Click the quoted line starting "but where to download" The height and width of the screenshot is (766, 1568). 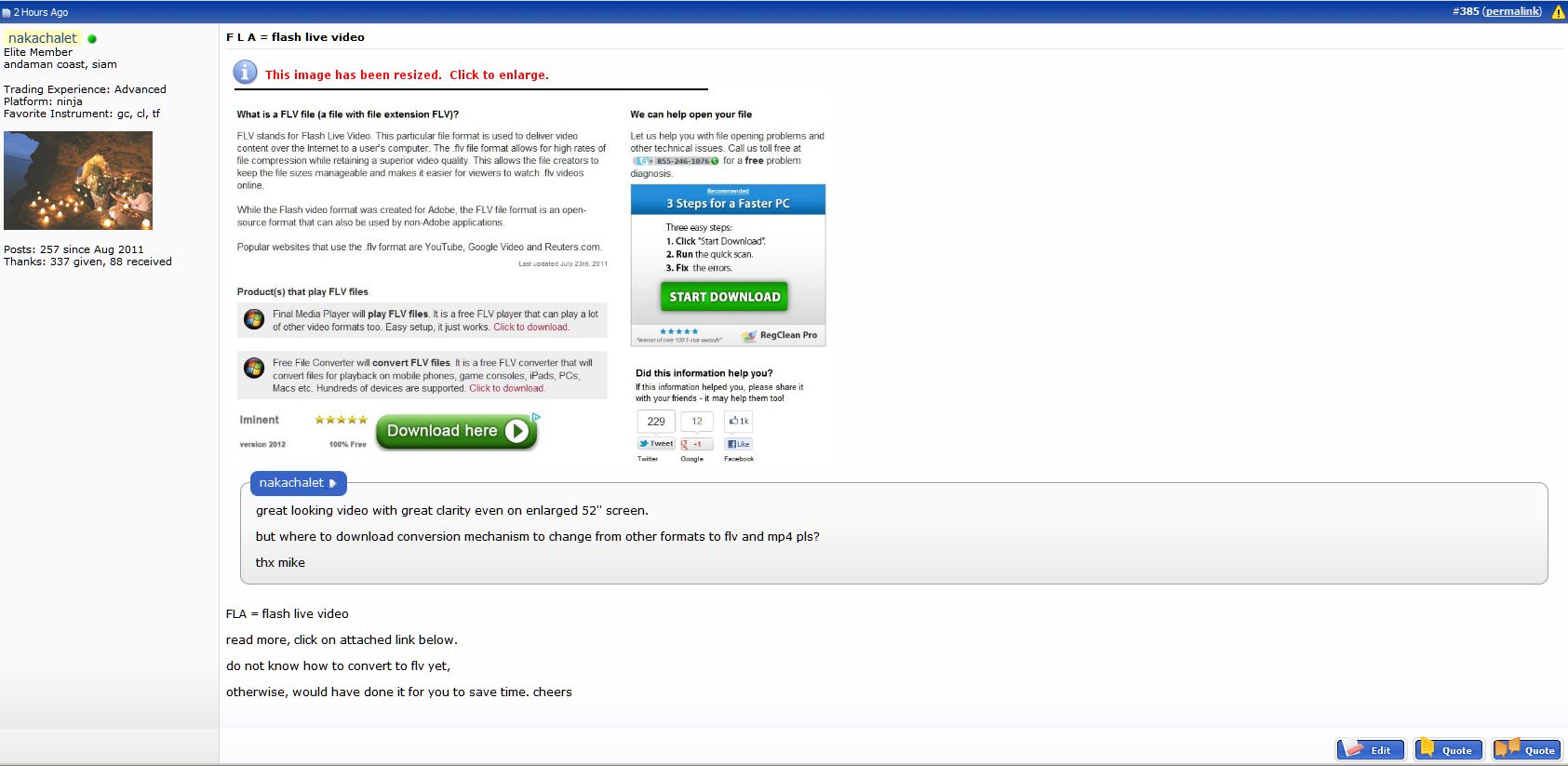click(x=538, y=537)
